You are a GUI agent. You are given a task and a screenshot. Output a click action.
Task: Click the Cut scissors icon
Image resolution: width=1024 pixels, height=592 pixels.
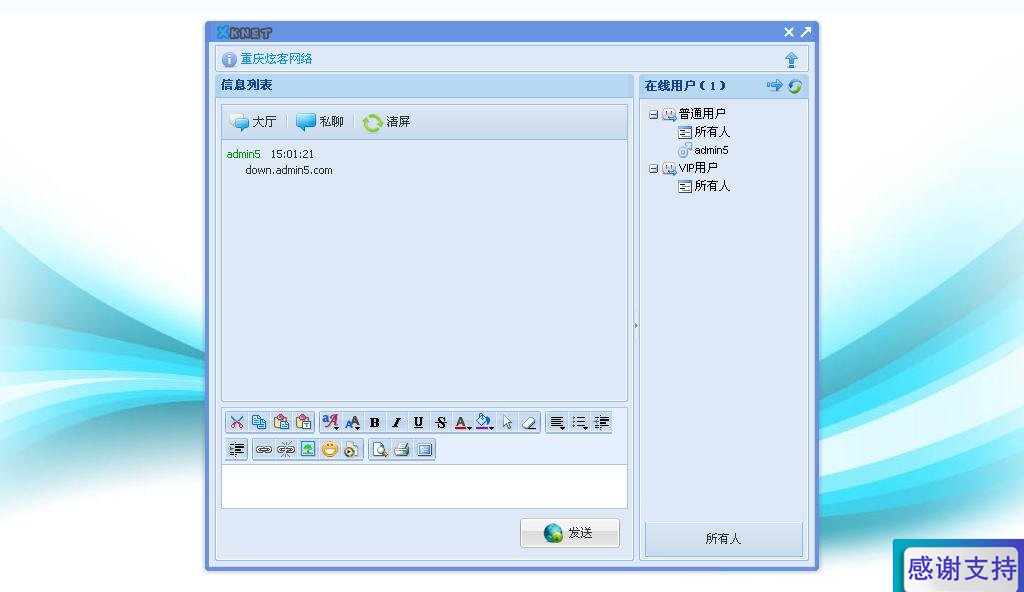(x=236, y=422)
